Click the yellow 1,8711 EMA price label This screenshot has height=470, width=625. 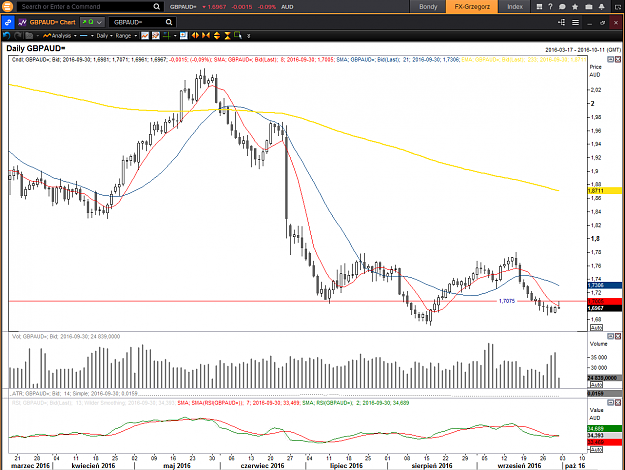point(604,191)
